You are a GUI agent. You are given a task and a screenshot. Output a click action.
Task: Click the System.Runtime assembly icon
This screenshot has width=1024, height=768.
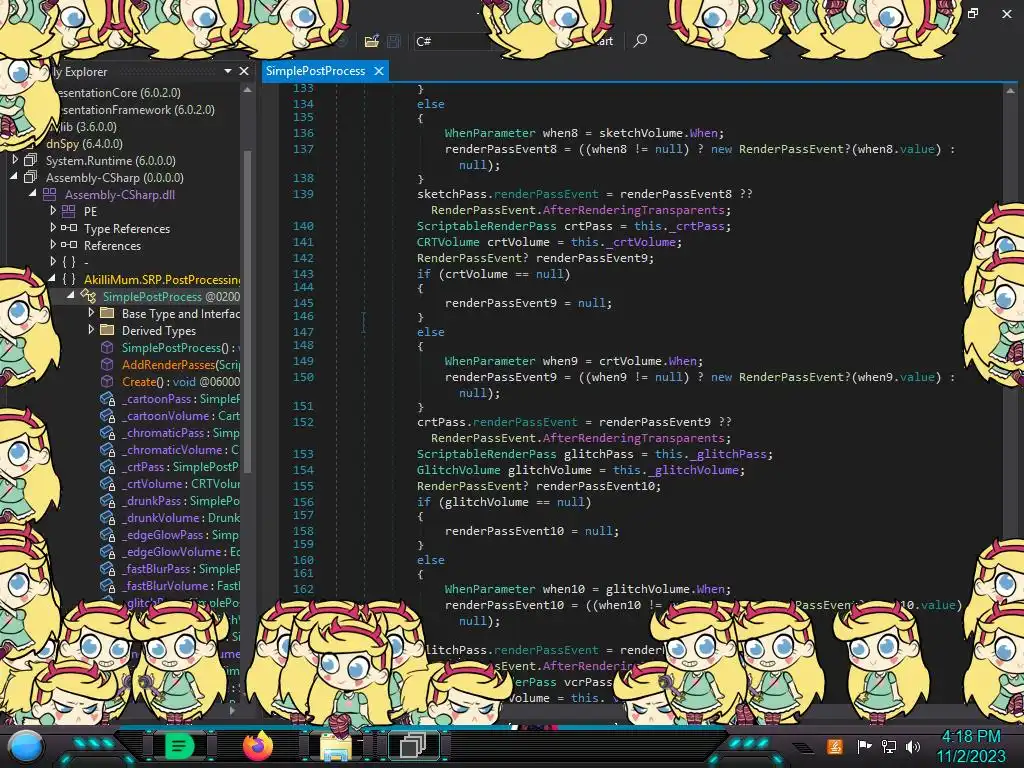click(x=30, y=160)
